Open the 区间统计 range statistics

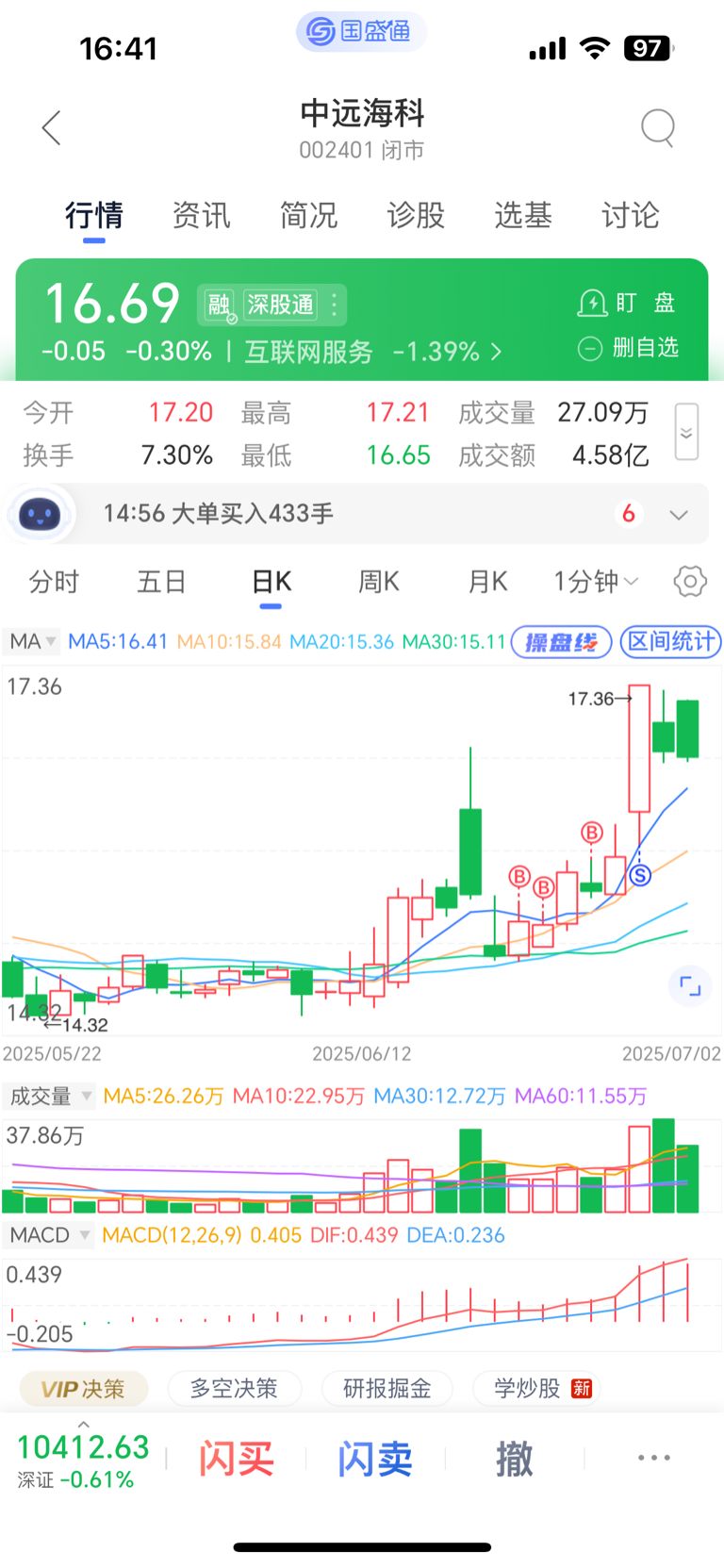pyautogui.click(x=670, y=642)
